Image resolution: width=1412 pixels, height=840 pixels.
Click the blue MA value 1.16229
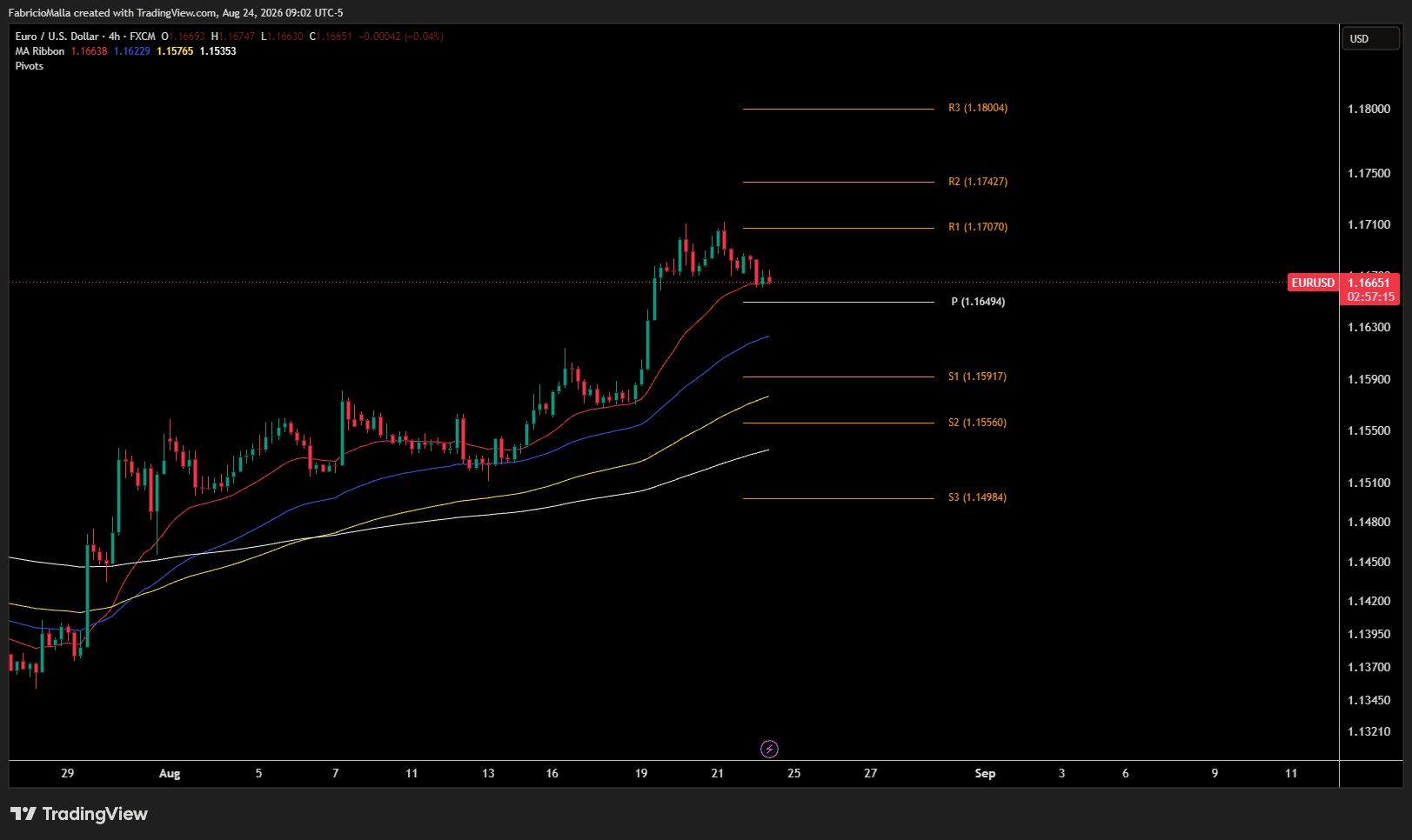coord(132,51)
